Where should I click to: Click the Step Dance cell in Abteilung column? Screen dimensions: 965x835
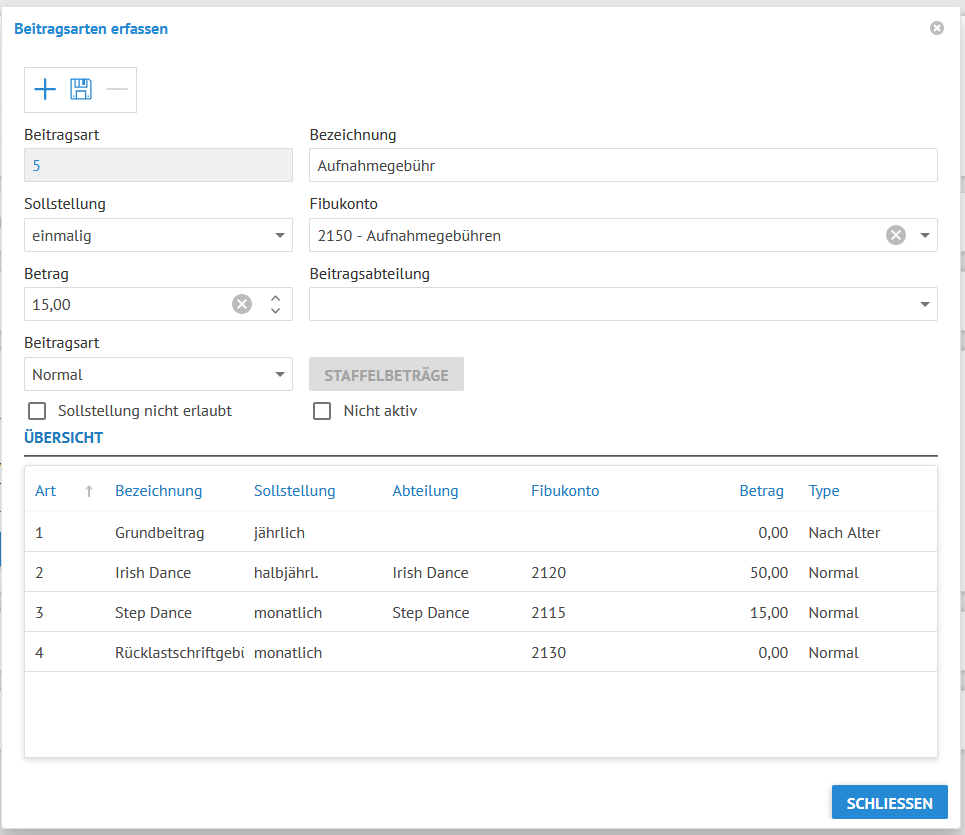431,613
